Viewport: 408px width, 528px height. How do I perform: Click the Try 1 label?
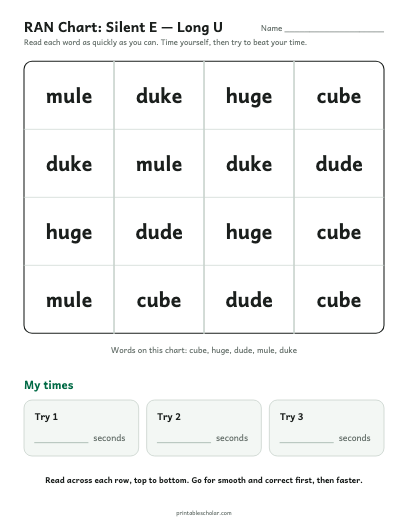point(46,417)
